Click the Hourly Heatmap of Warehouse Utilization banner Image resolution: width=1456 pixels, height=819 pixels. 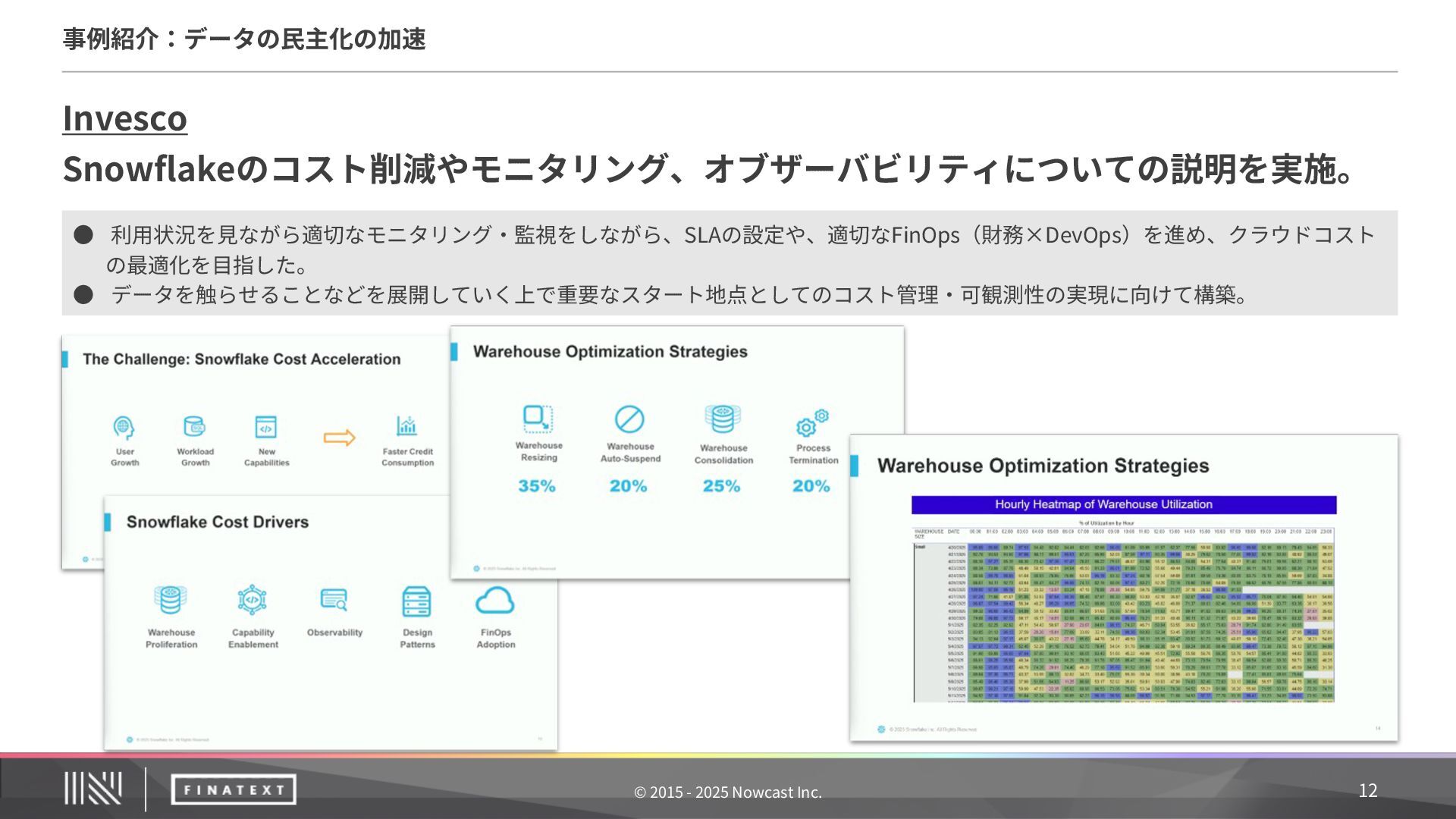[x=1124, y=504]
